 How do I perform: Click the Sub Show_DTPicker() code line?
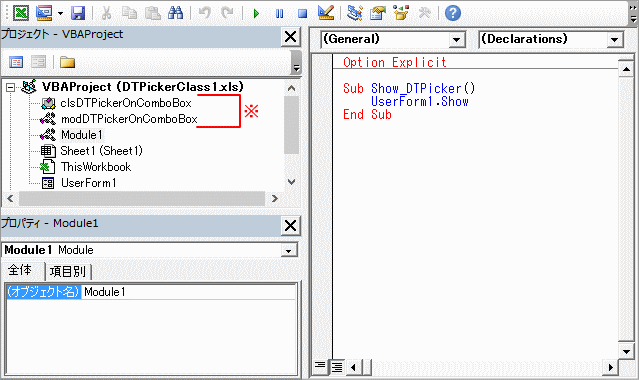tap(409, 88)
